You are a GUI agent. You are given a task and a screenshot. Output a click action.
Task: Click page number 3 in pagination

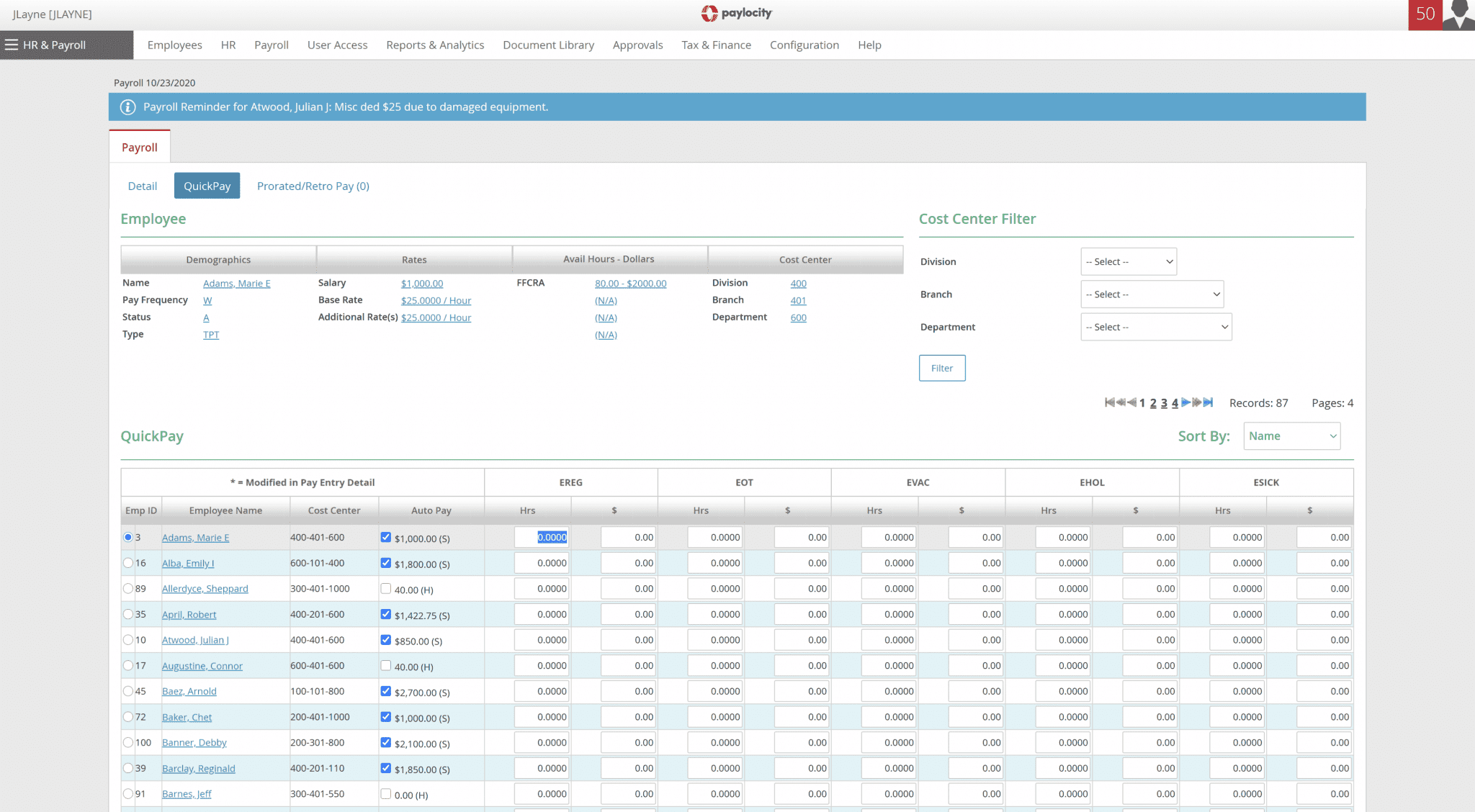click(1164, 402)
